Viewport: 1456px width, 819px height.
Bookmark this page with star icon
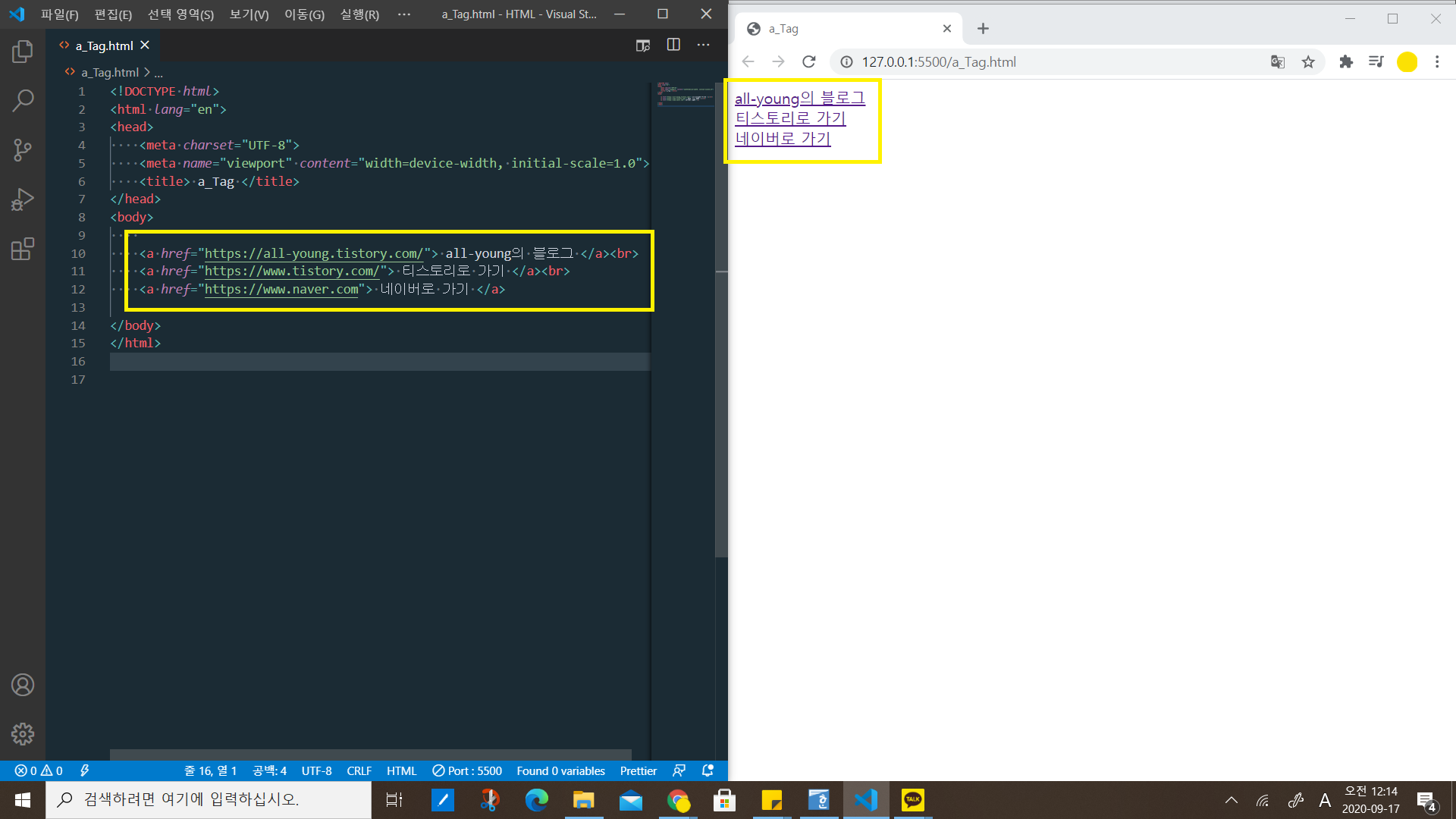(1308, 62)
